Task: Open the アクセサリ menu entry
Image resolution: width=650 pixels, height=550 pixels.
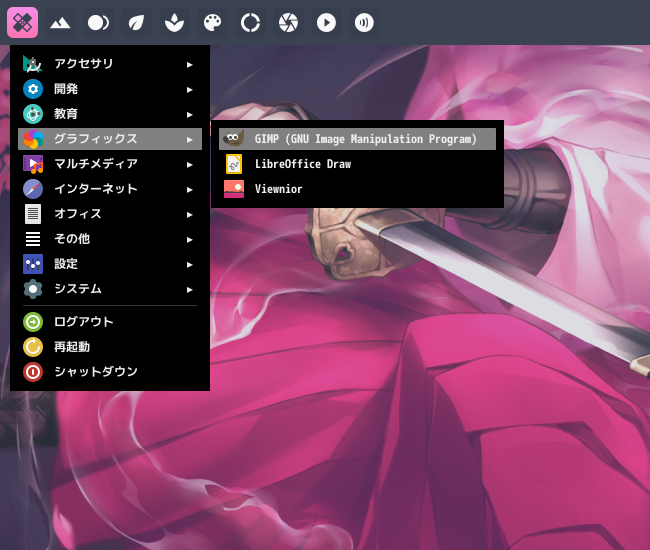Action: click(x=110, y=64)
